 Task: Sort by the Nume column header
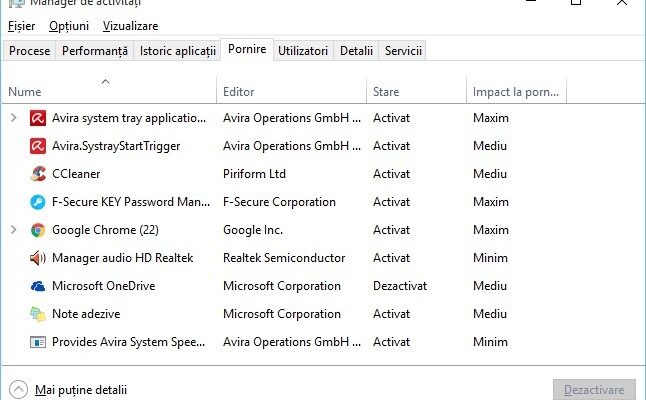pos(25,92)
